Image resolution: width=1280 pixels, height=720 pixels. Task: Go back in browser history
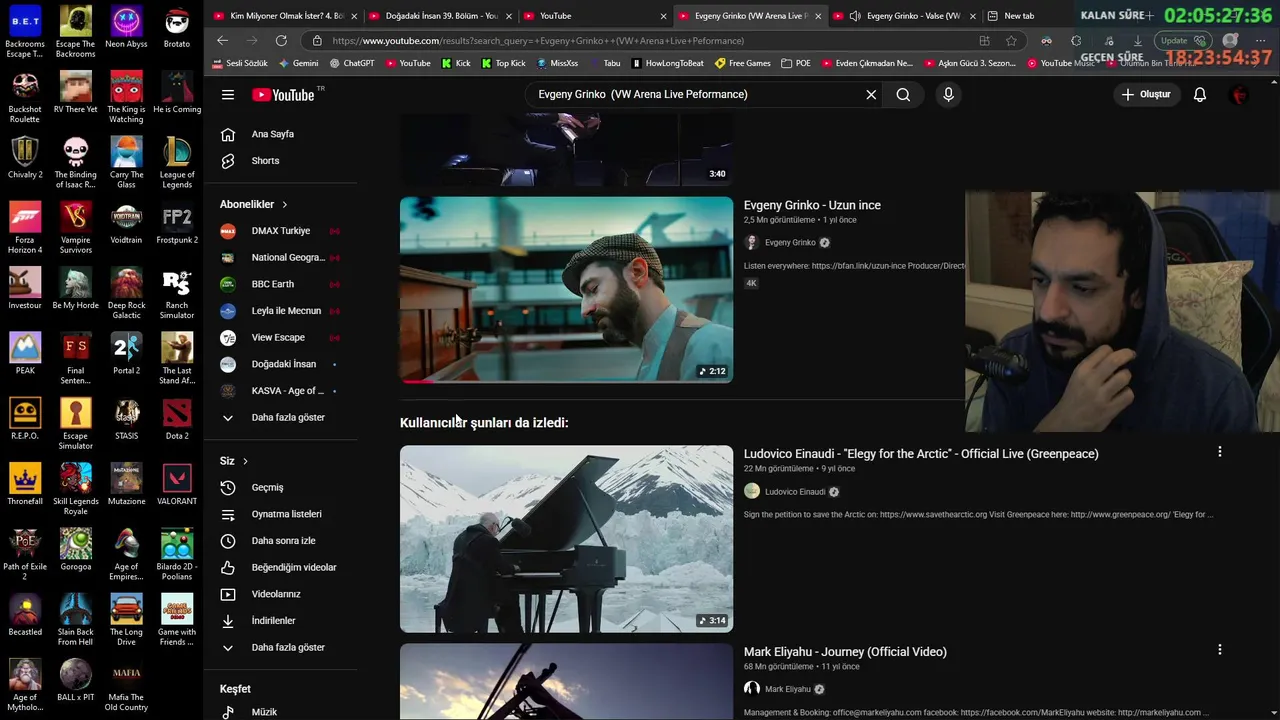coord(222,41)
